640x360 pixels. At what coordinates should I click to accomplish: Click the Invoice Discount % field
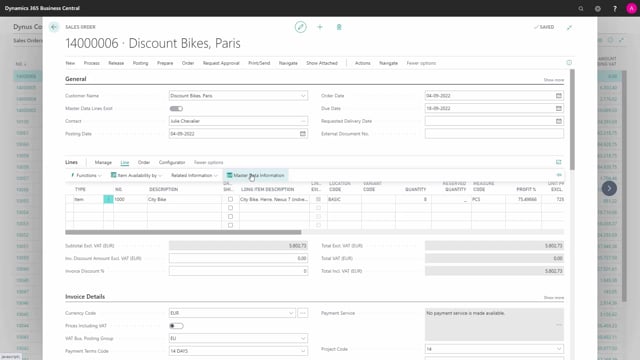click(x=238, y=271)
